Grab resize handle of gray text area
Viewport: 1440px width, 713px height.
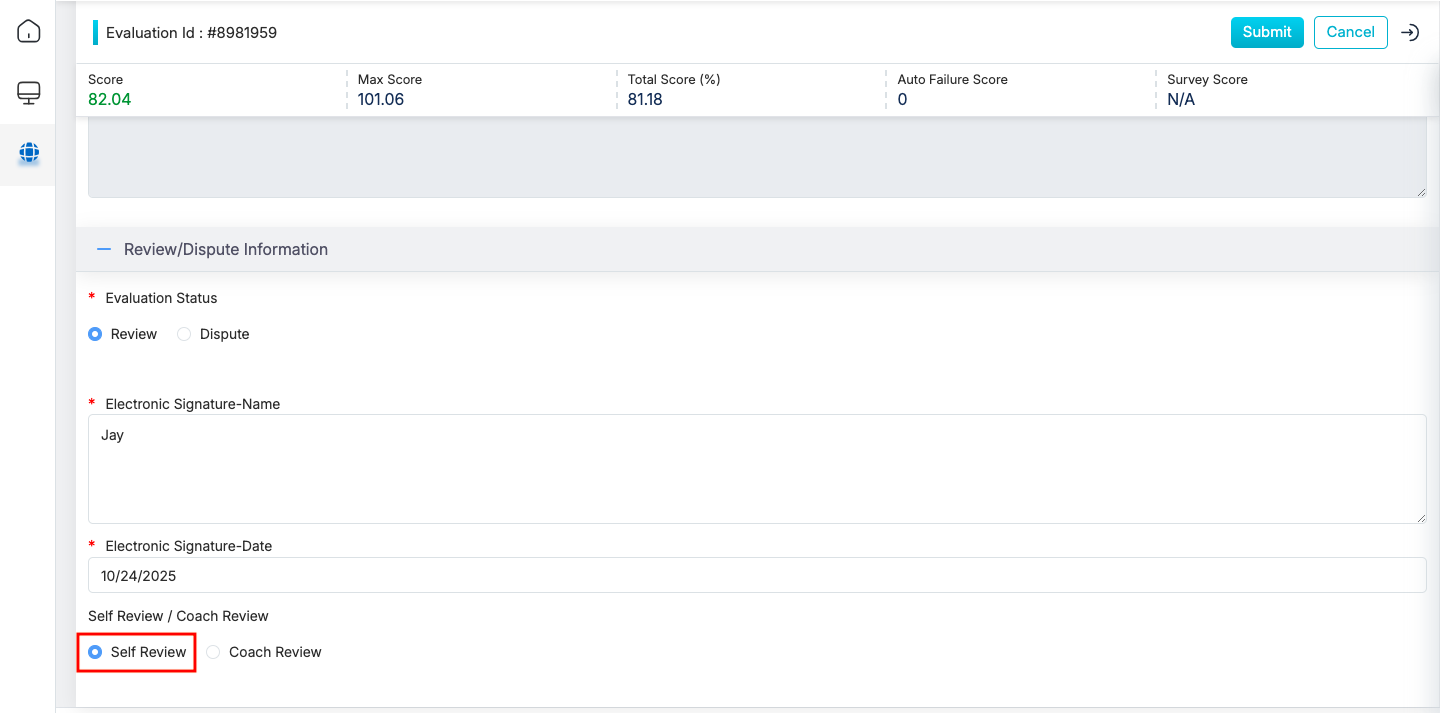1421,191
